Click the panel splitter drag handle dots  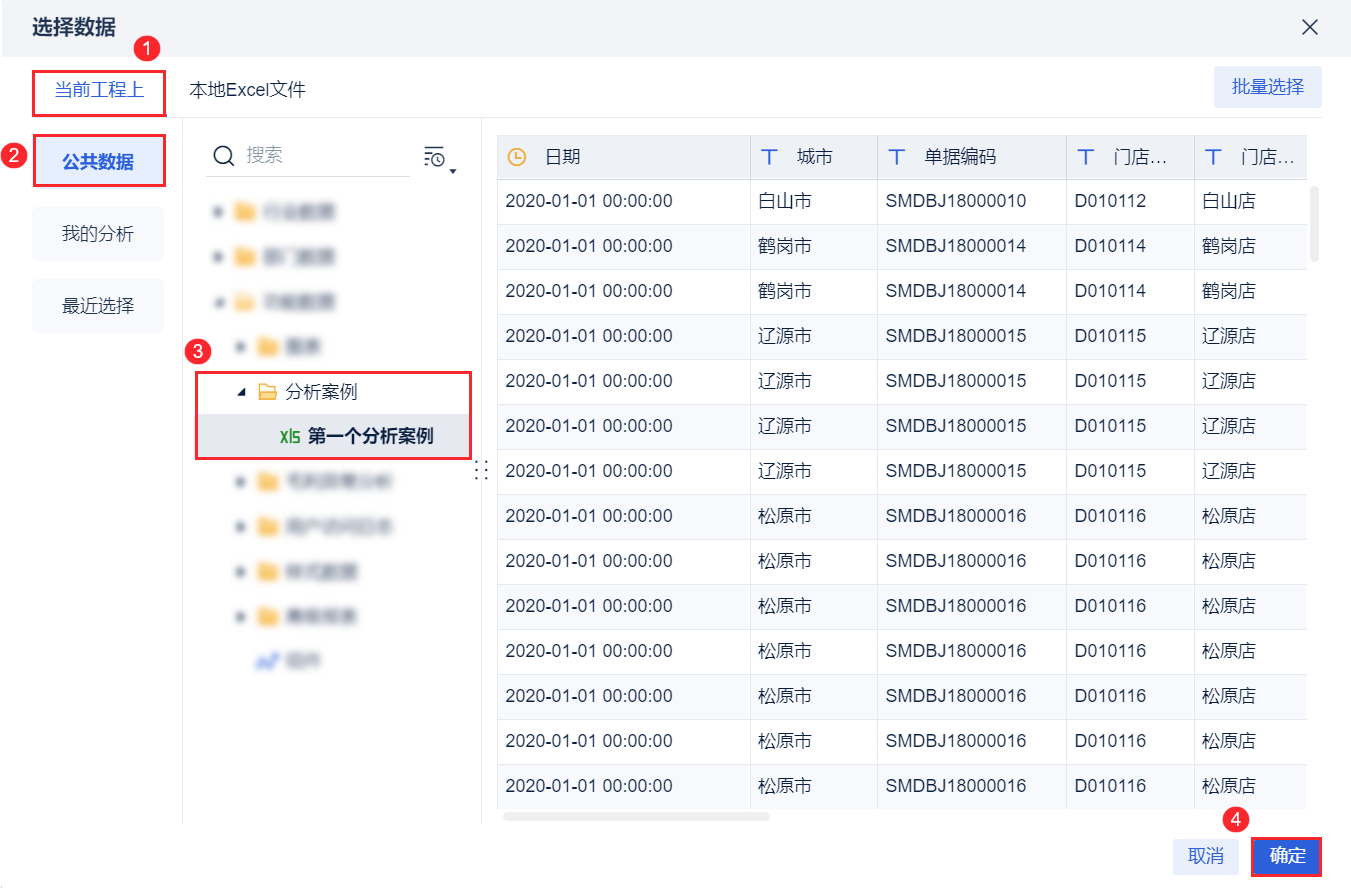pos(481,471)
